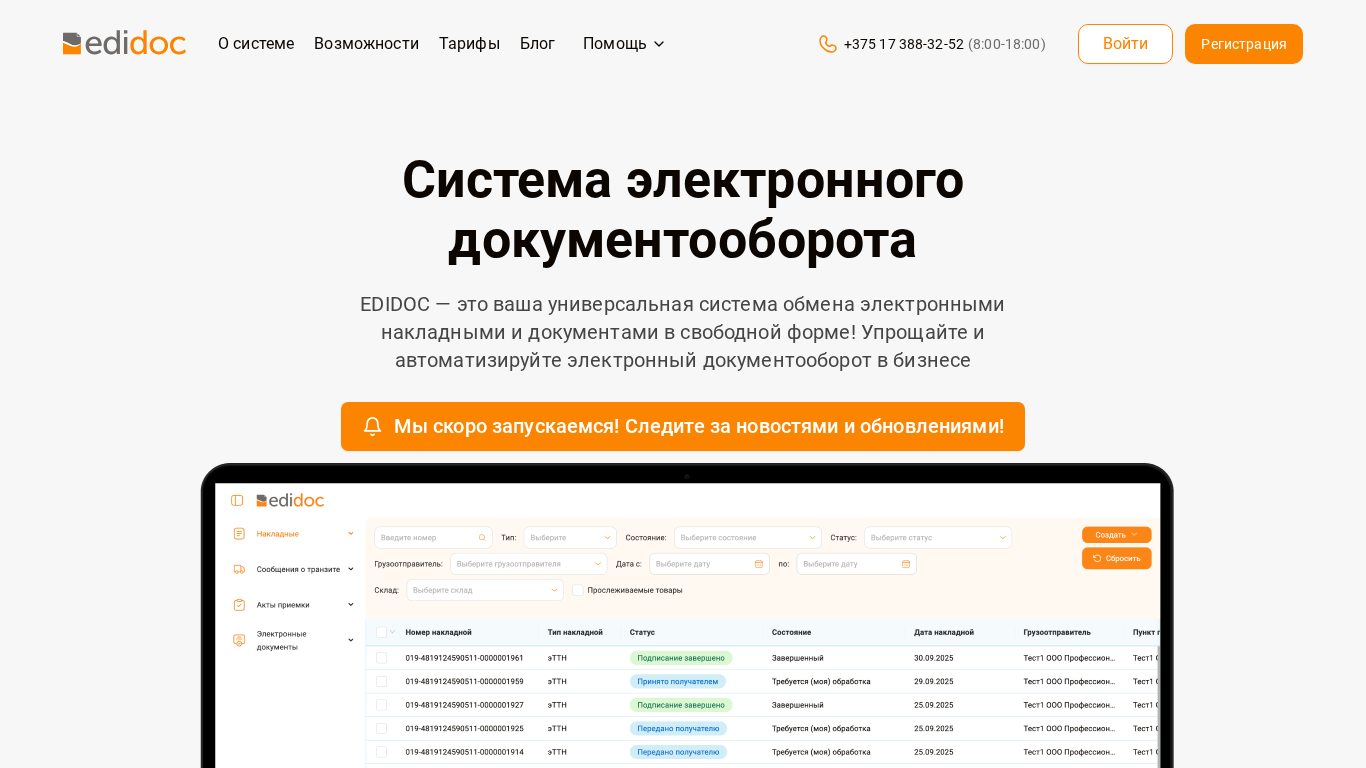
Task: Click the calendar icon in the по date field
Action: coord(906,564)
